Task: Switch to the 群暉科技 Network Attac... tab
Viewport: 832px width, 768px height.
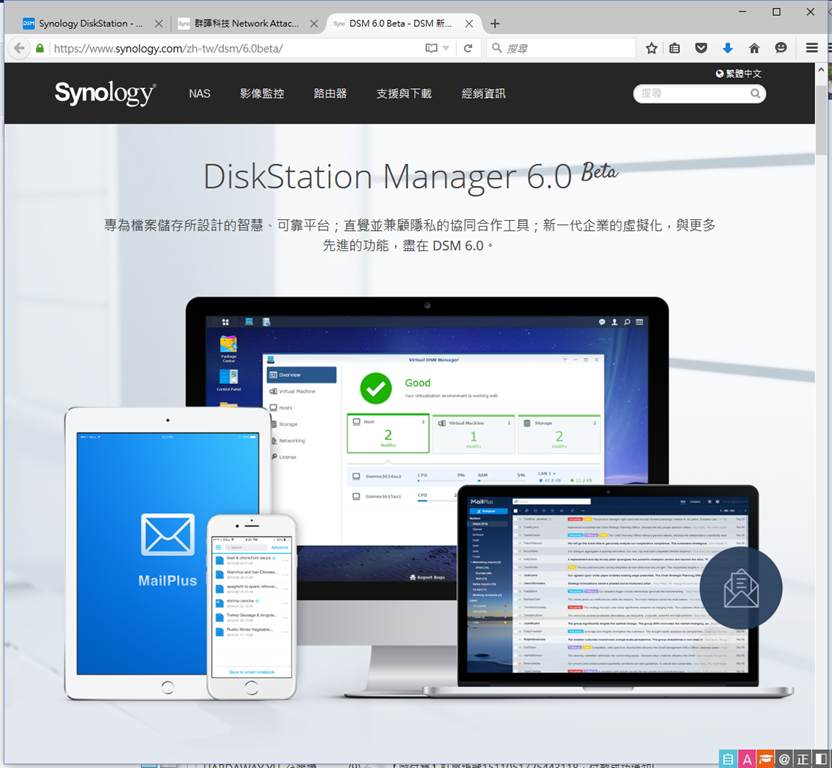Action: tap(246, 23)
